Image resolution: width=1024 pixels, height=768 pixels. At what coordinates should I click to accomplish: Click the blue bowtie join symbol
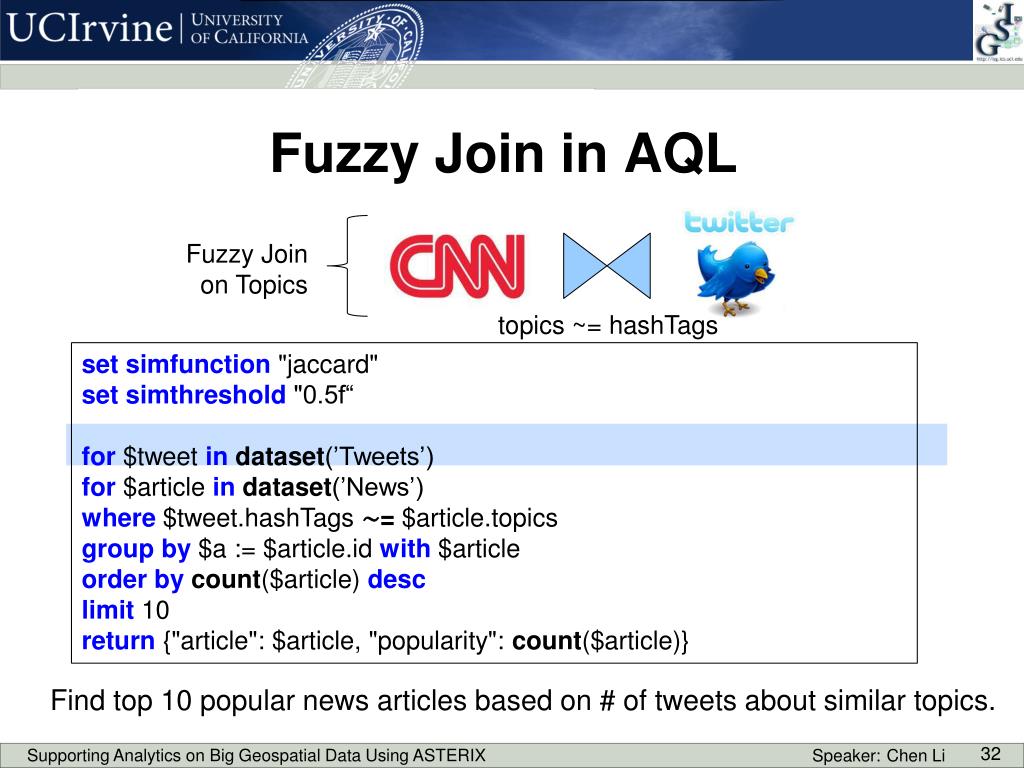pos(607,266)
